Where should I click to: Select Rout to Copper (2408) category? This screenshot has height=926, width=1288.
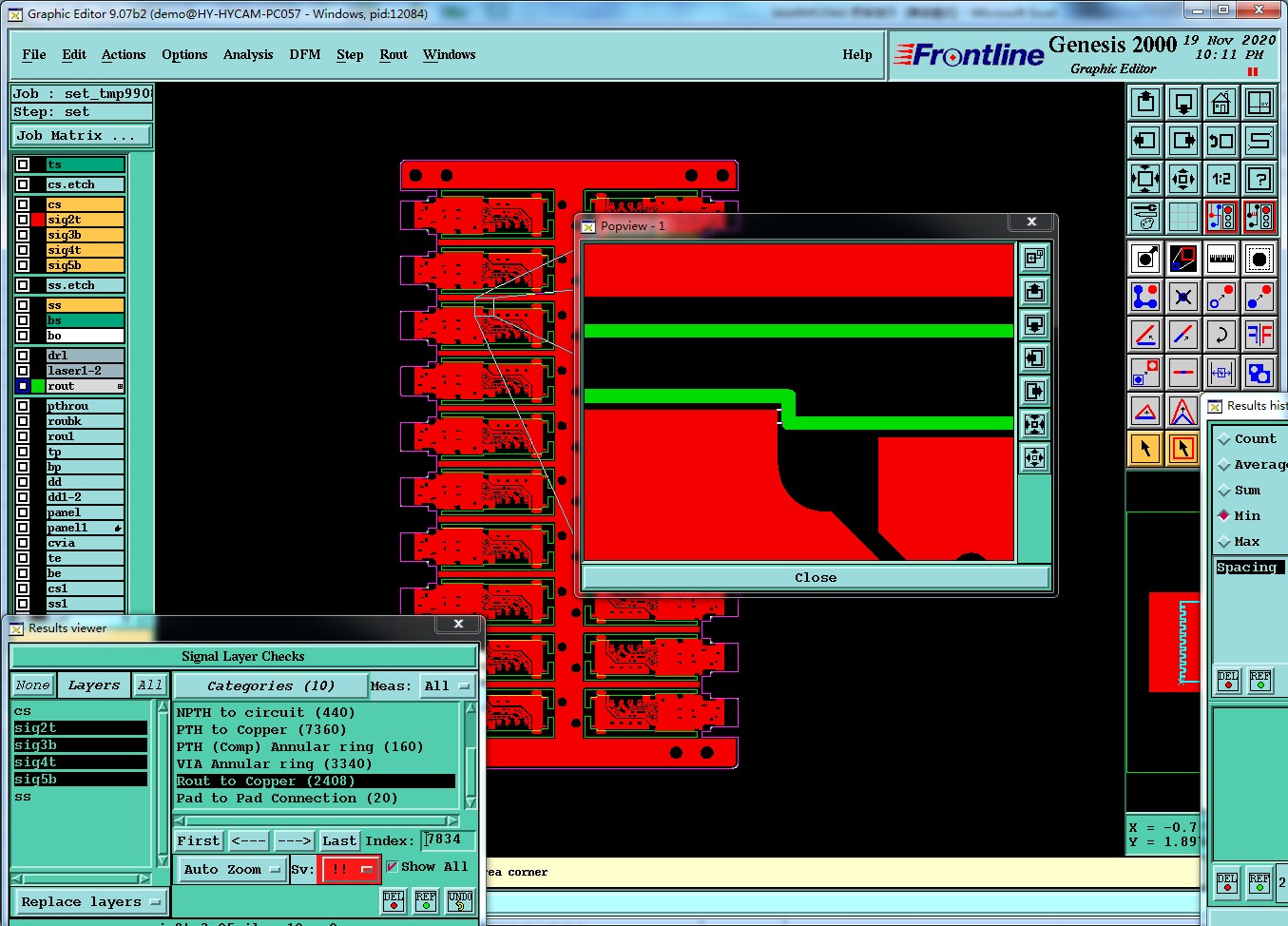(316, 781)
